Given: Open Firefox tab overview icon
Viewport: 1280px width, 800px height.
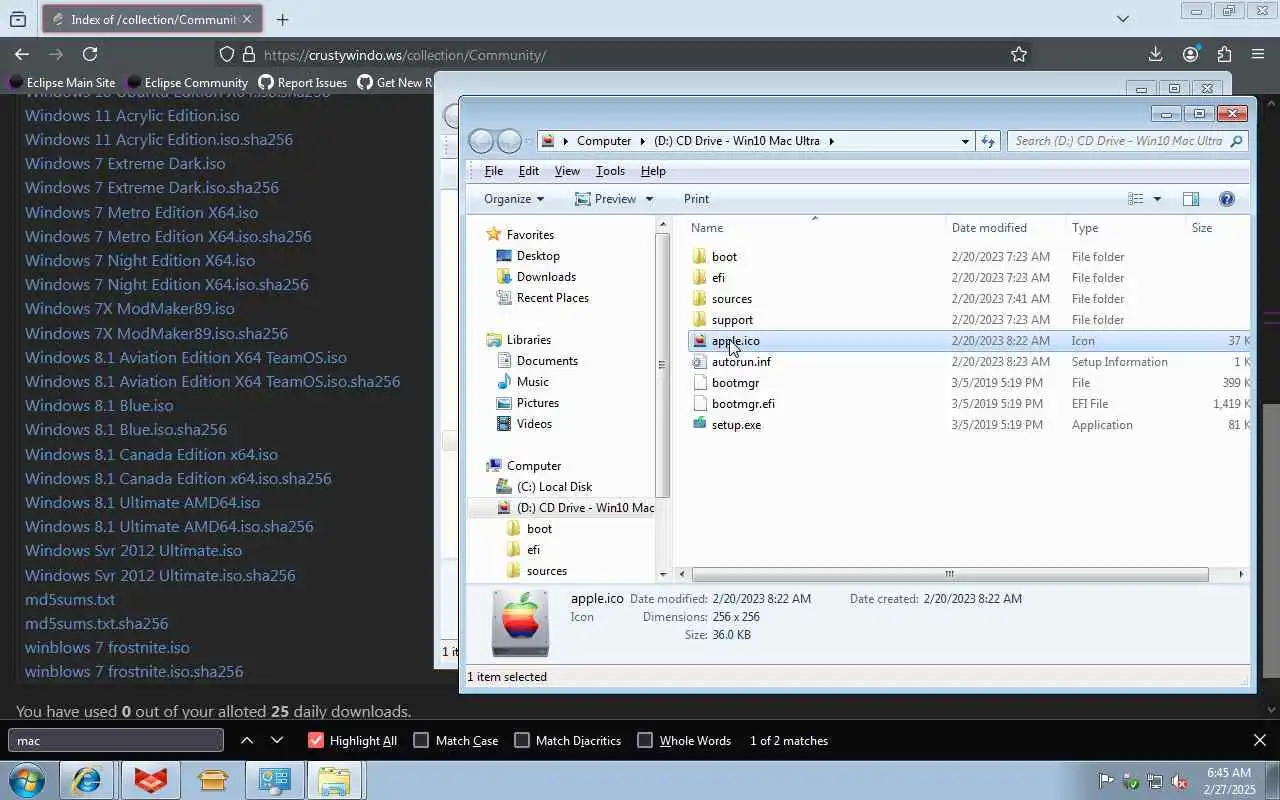Looking at the screenshot, I should click(17, 19).
